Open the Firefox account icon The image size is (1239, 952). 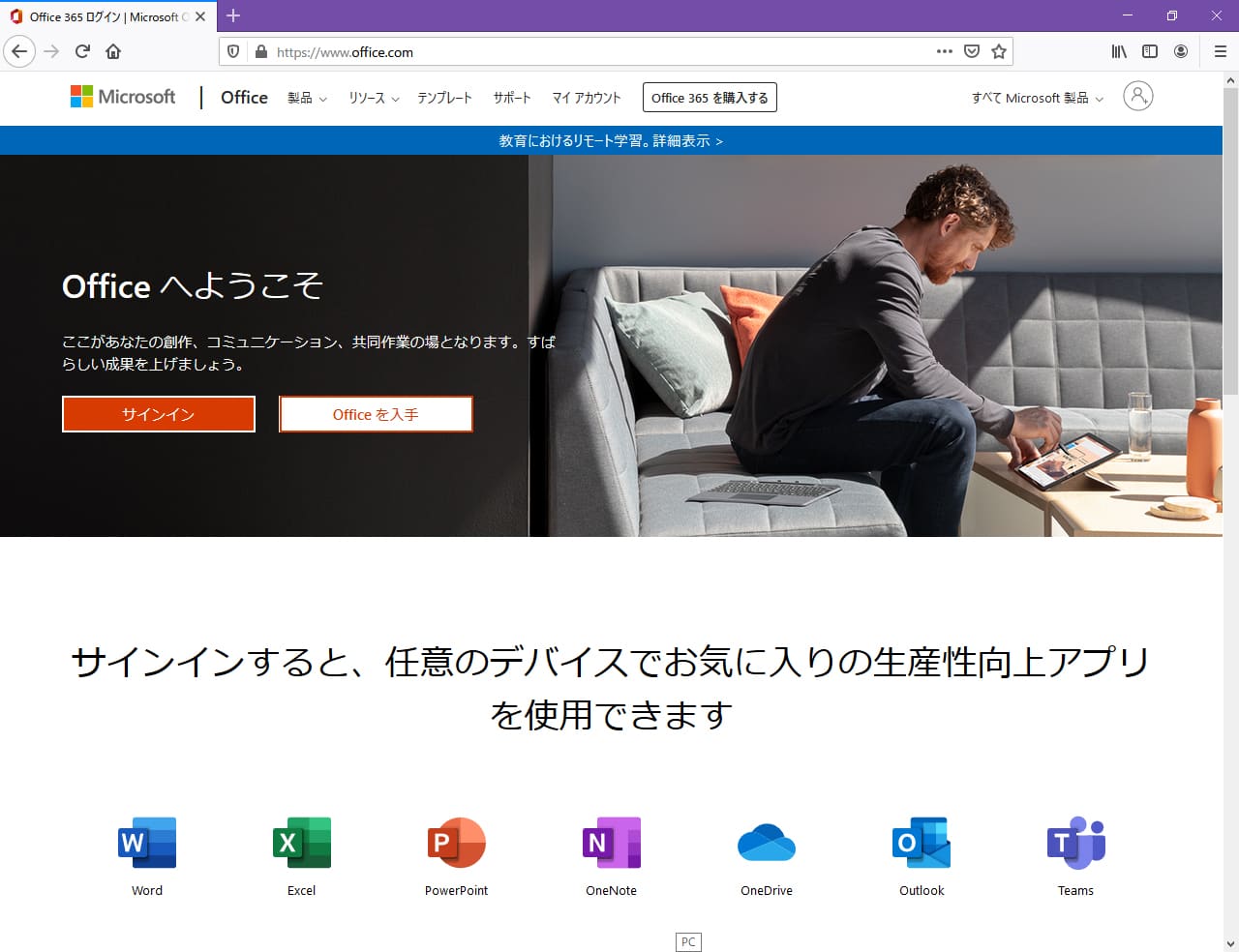tap(1181, 51)
